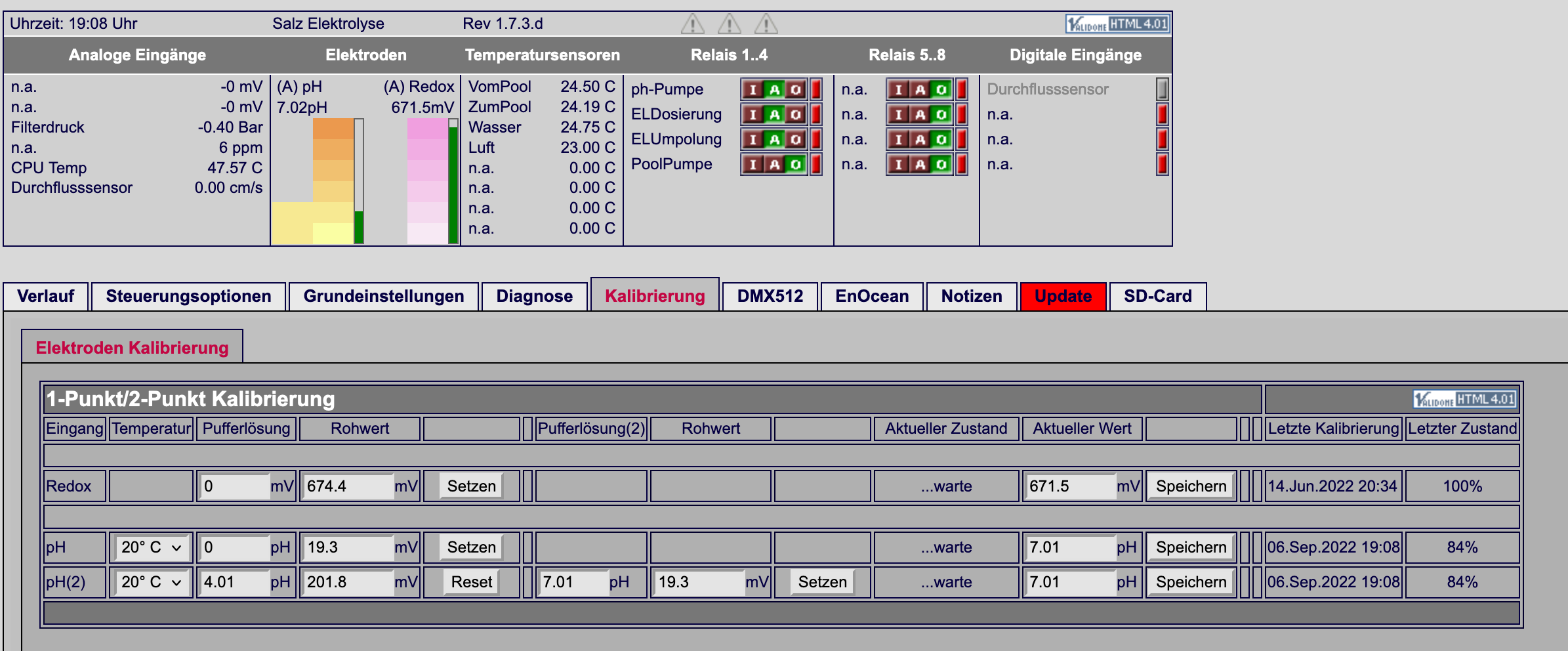Switch to Steuerungsoptionen tab

[x=189, y=297]
